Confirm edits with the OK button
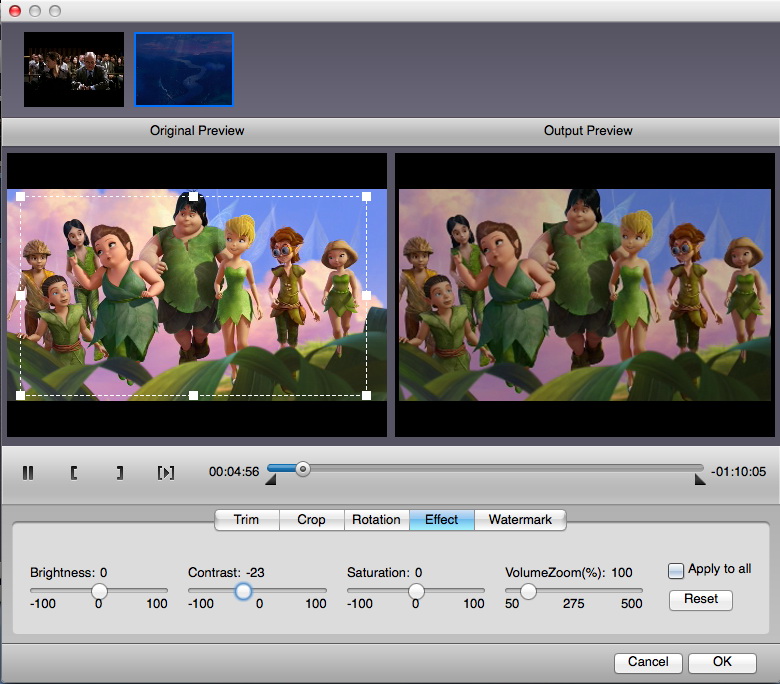This screenshot has height=684, width=780. tap(722, 662)
